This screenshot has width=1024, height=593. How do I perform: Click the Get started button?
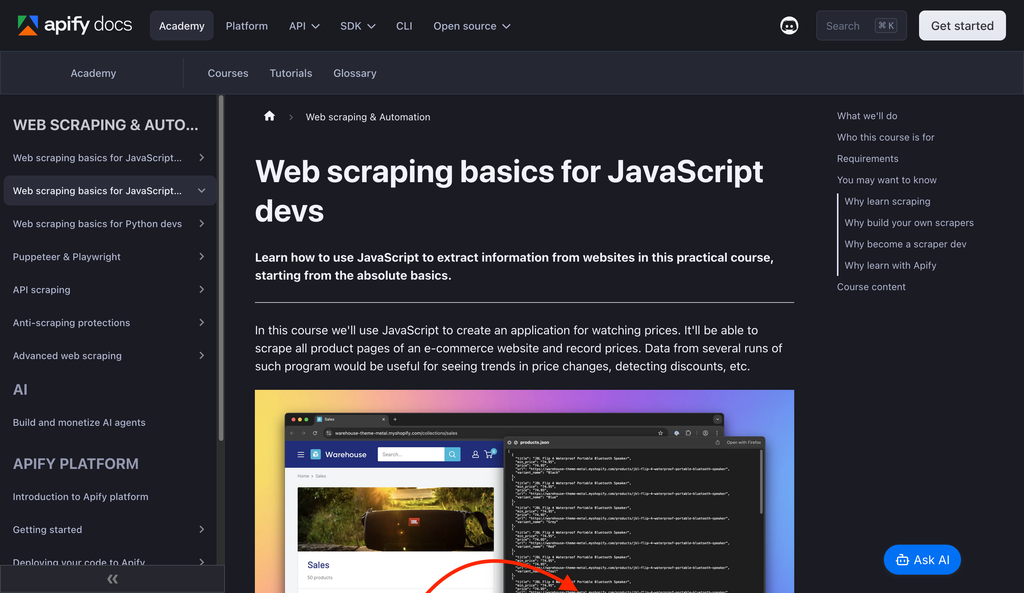[962, 25]
